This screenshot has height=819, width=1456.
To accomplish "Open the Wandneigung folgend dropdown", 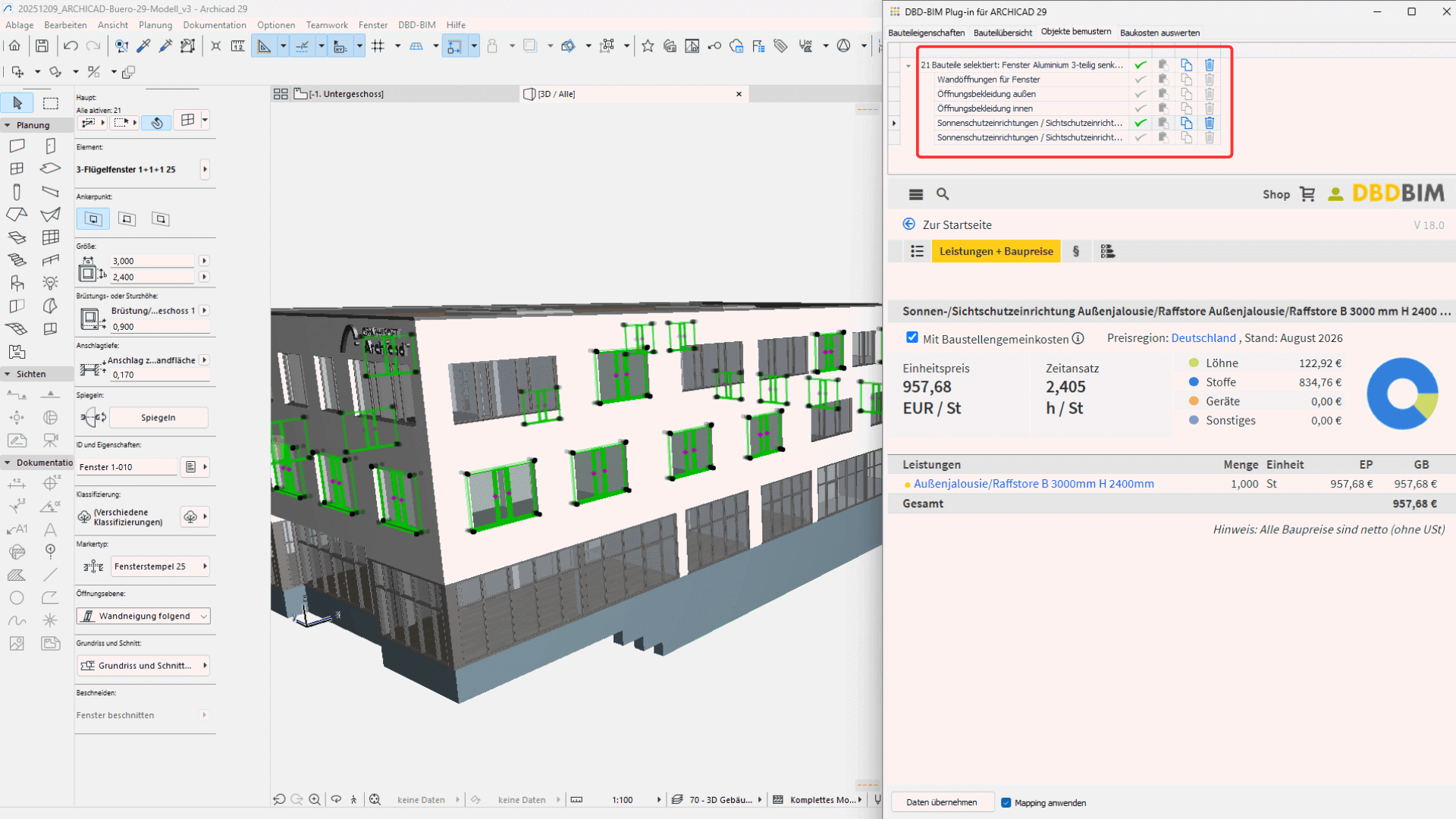I will (143, 616).
